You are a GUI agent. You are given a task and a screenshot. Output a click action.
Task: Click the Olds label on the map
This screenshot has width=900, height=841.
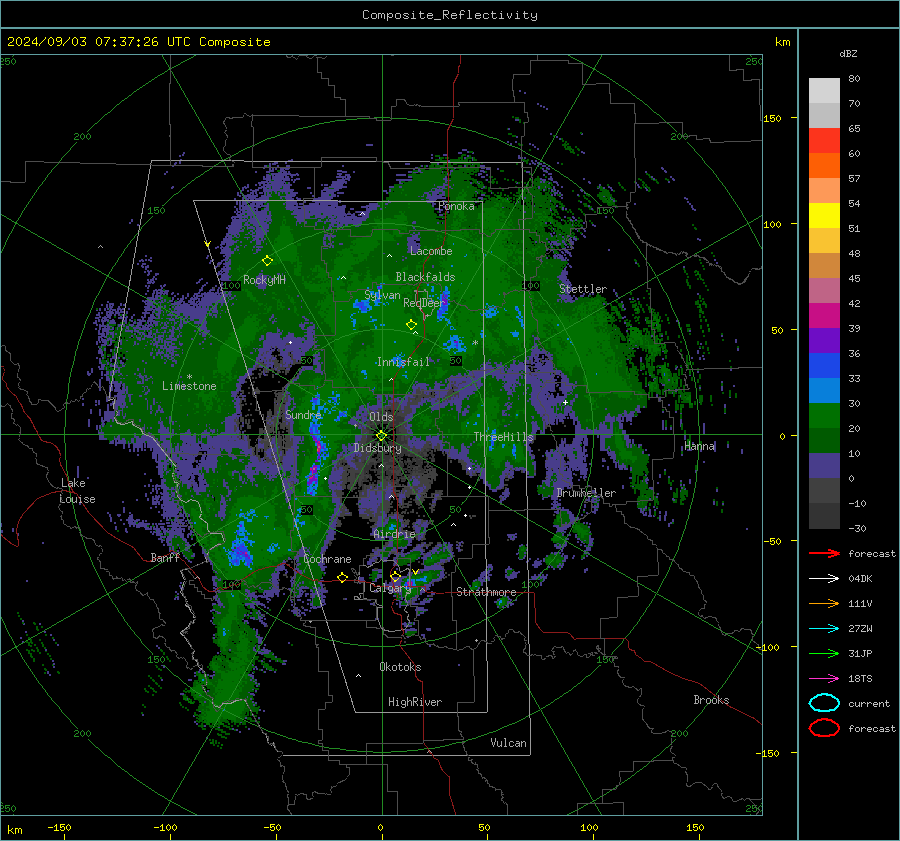pyautogui.click(x=381, y=417)
